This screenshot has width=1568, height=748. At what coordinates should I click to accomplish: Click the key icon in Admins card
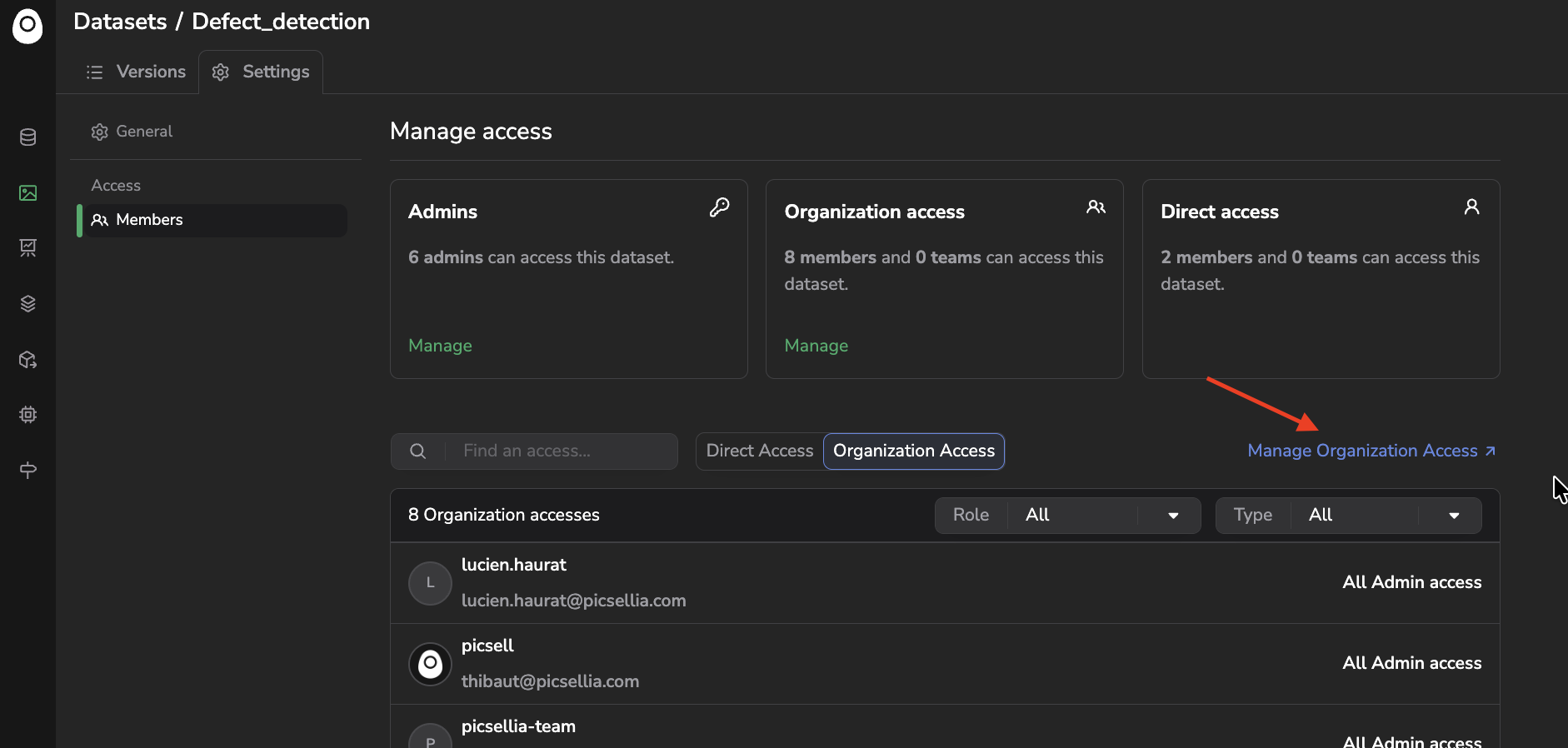click(x=719, y=207)
